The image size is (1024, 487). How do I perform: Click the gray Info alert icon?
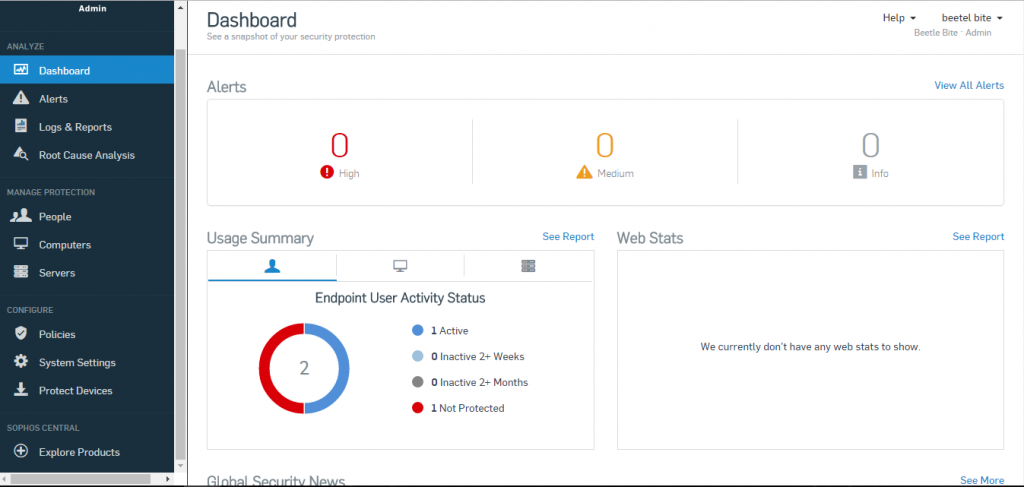click(x=859, y=172)
